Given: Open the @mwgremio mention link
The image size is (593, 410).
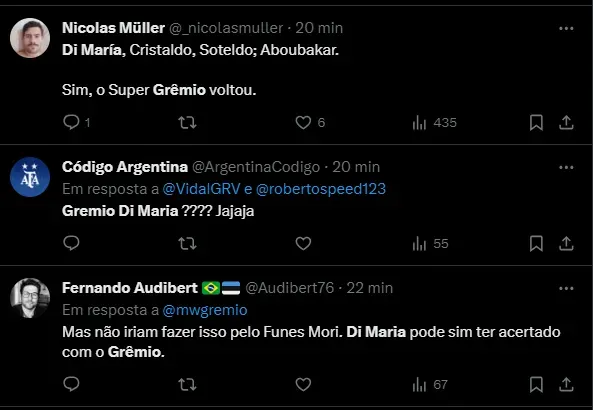Looking at the screenshot, I should click(x=205, y=310).
